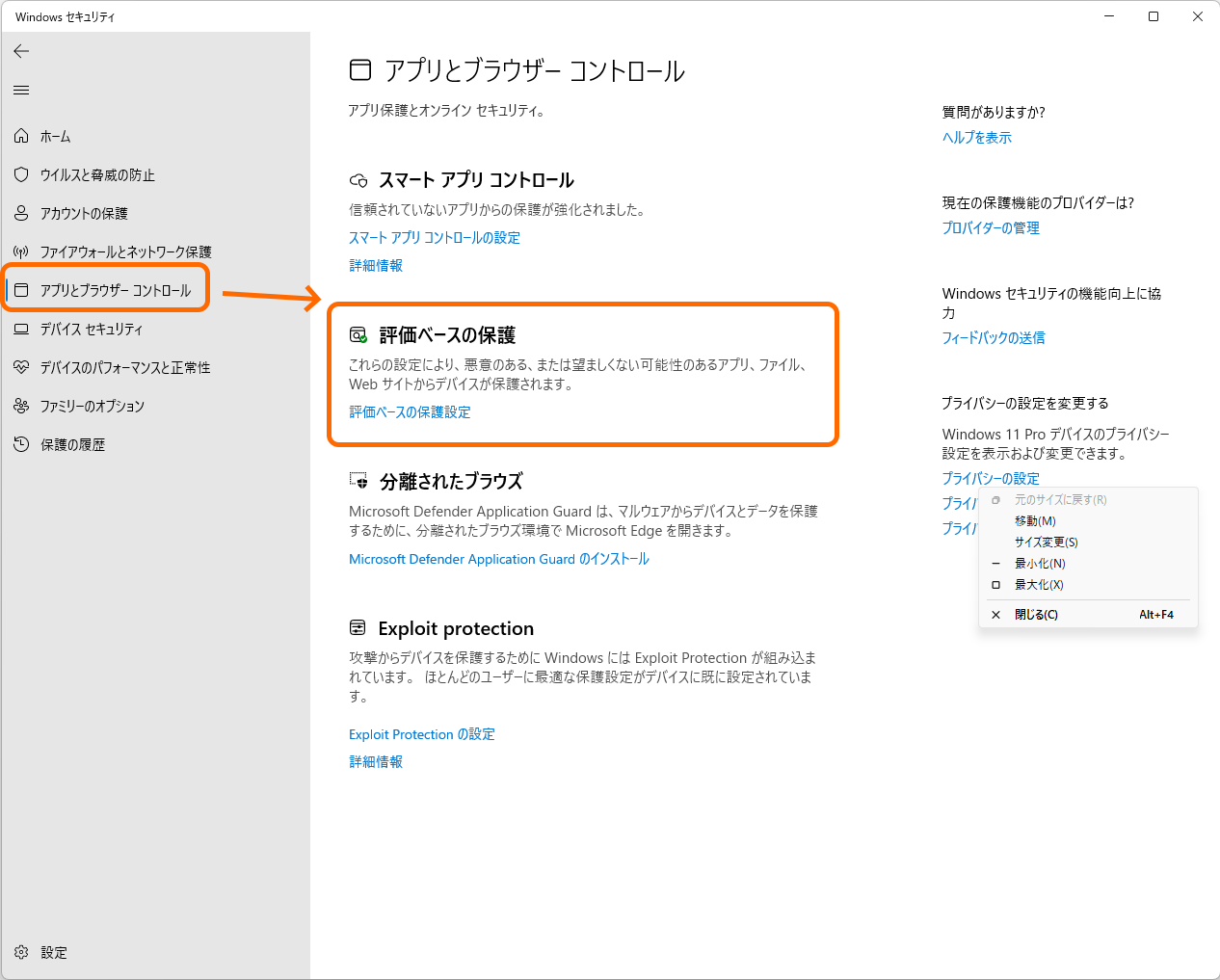Install Microsoft Defender Application Guard
This screenshot has width=1220, height=980.
tap(499, 559)
